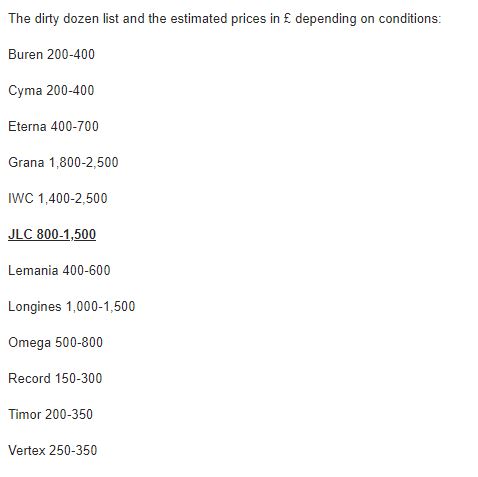This screenshot has height=477, width=478.
Task: Click the word 'estimated' in heading
Action: pos(199,18)
